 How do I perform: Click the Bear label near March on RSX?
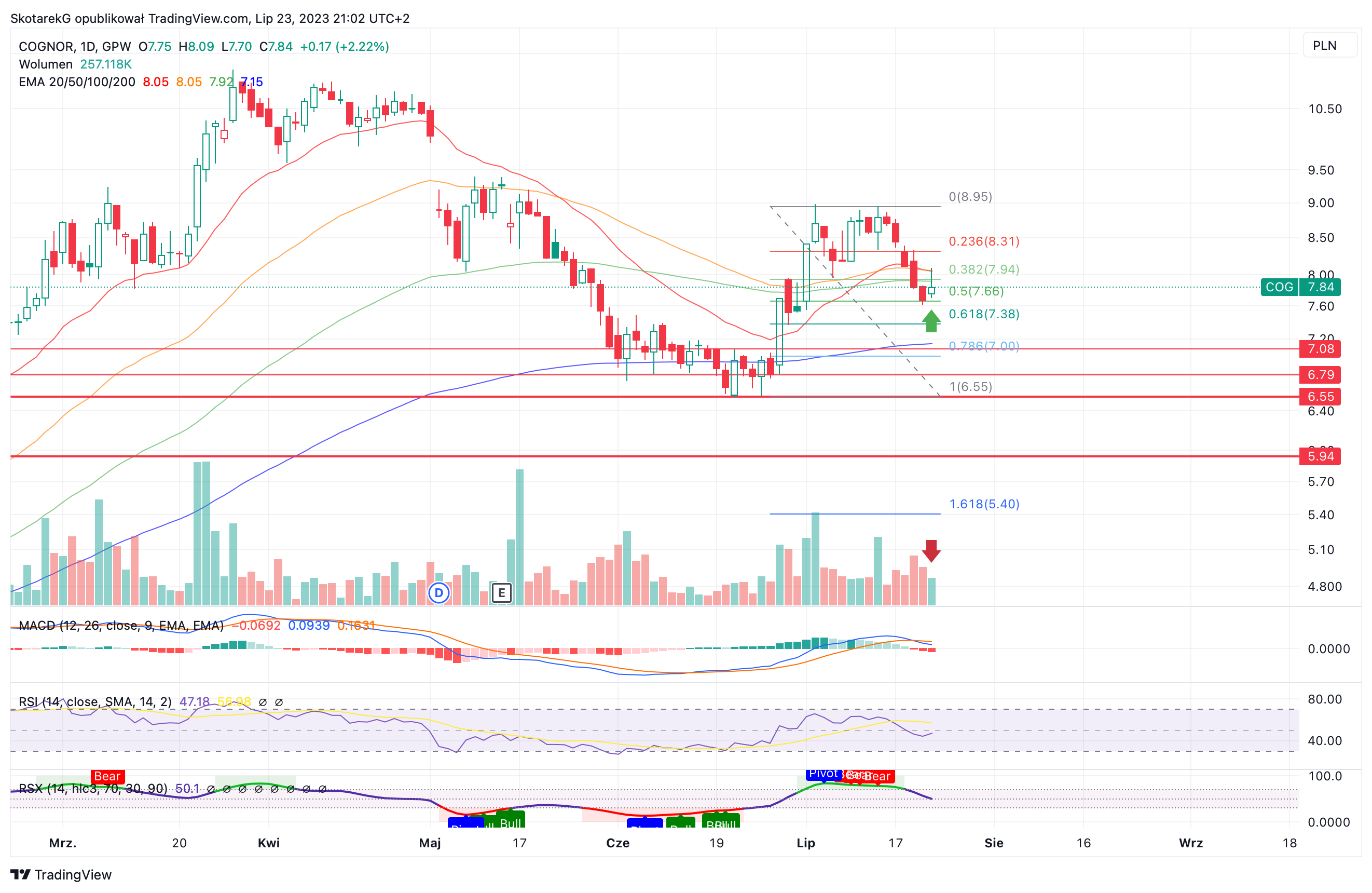click(107, 776)
